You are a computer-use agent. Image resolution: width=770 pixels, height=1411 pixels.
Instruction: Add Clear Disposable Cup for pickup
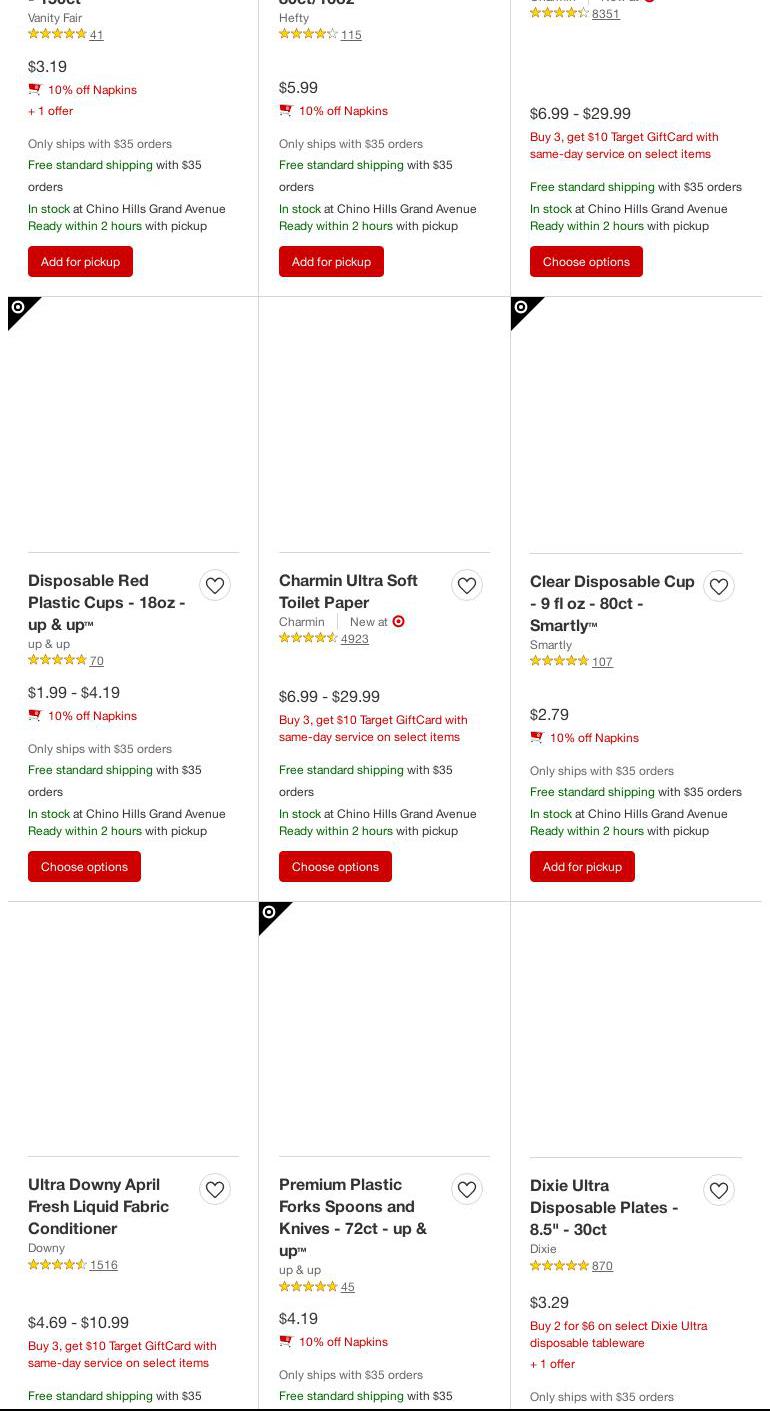click(582, 867)
